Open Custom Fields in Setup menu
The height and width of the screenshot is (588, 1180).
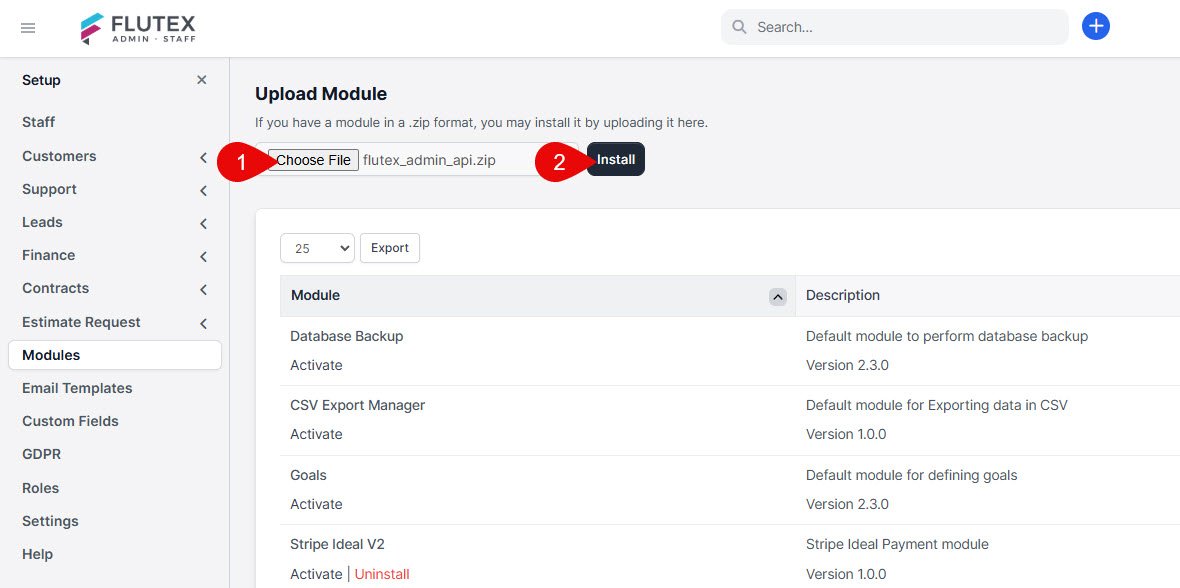[x=70, y=422]
